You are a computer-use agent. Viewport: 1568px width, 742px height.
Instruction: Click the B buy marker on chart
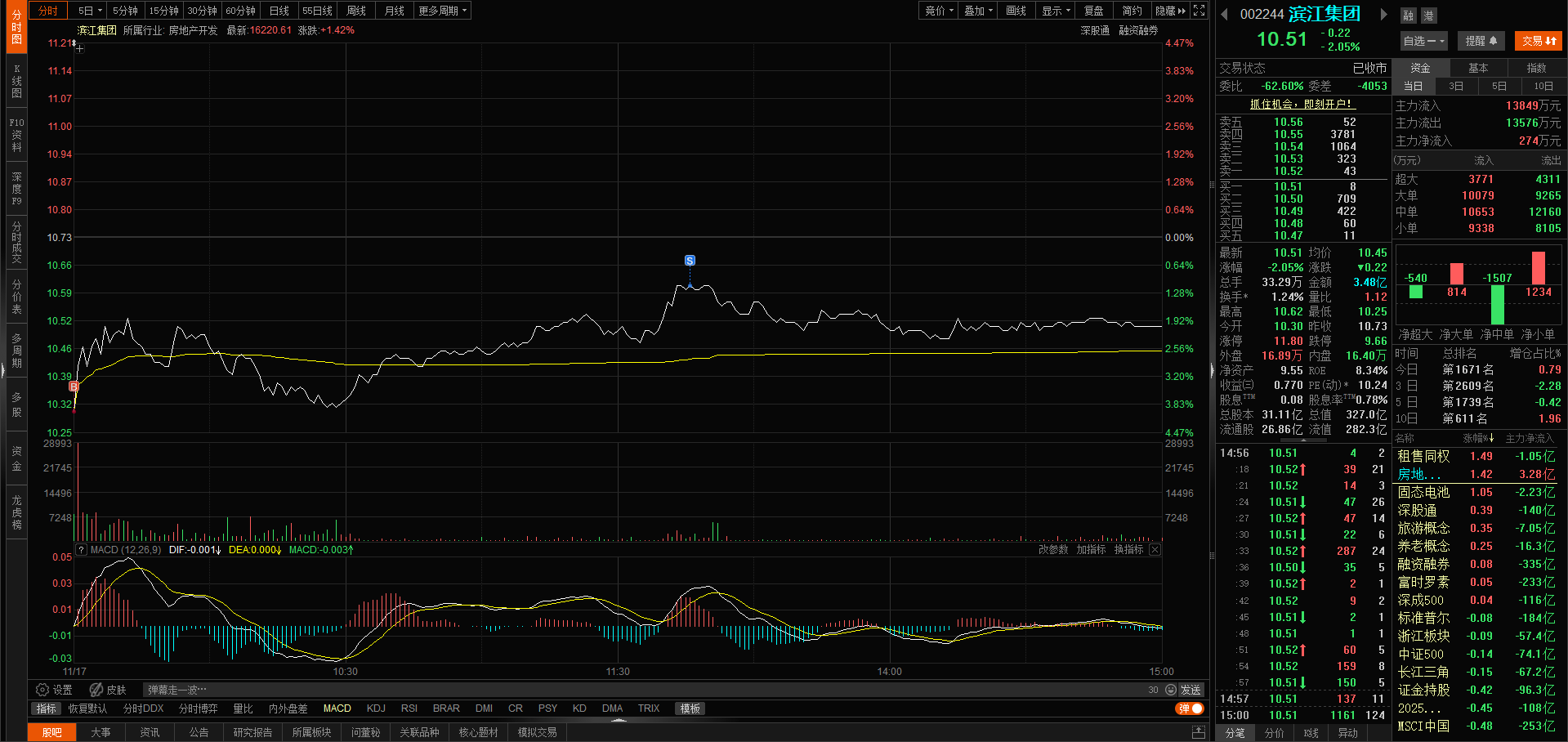pyautogui.click(x=74, y=387)
